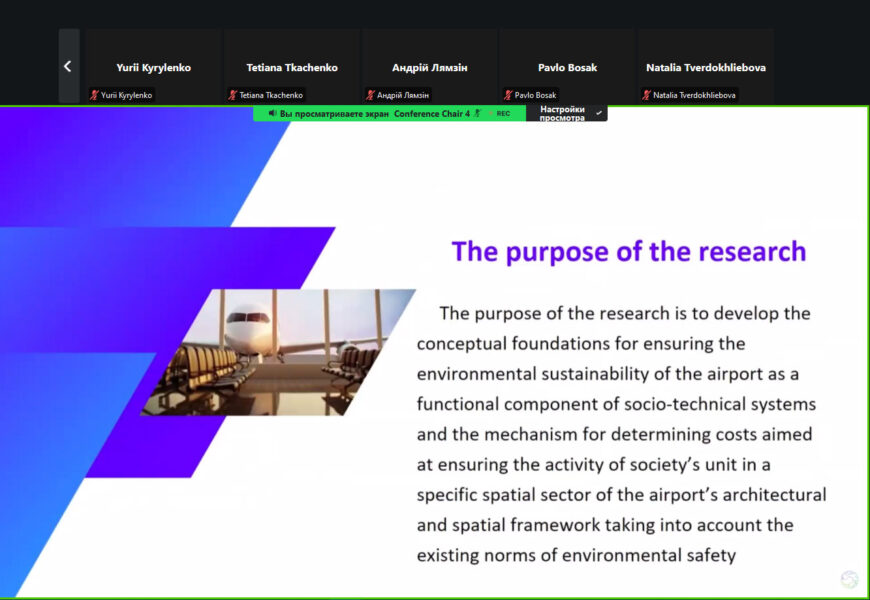Click the round logo at slide bottom-right corner
Viewport: 870px width, 600px height.
849,579
